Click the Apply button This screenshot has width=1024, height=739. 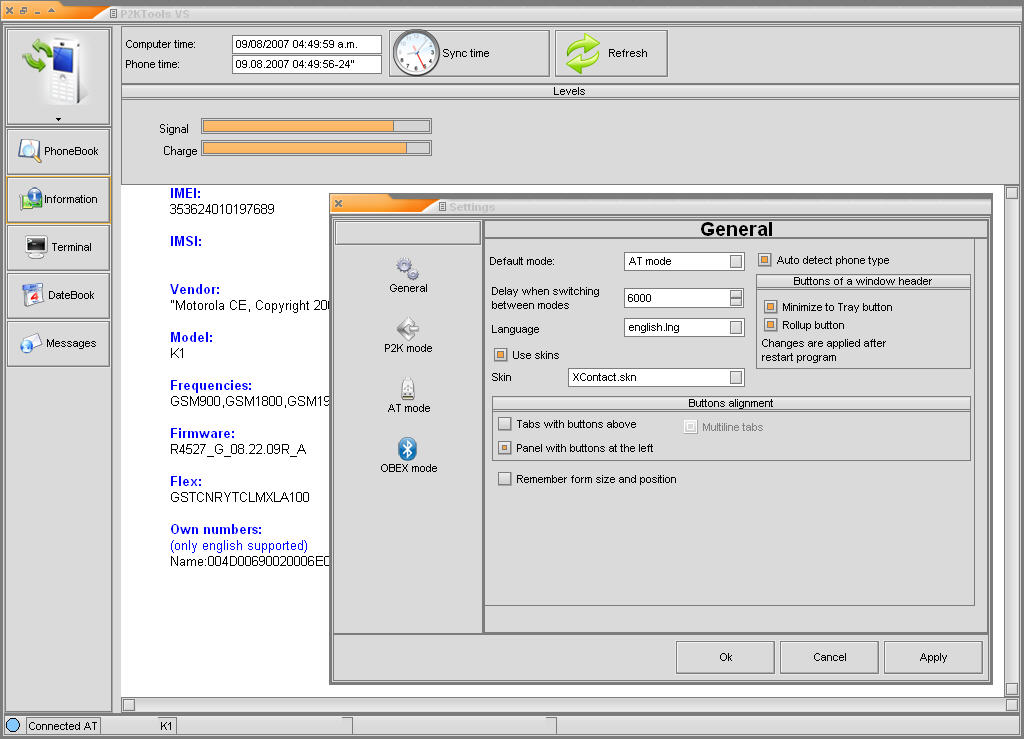pos(932,657)
